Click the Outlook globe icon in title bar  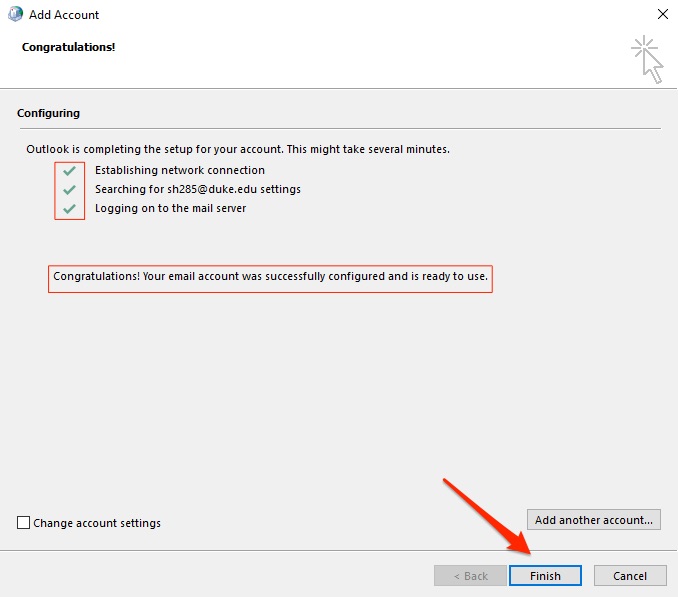click(x=16, y=14)
